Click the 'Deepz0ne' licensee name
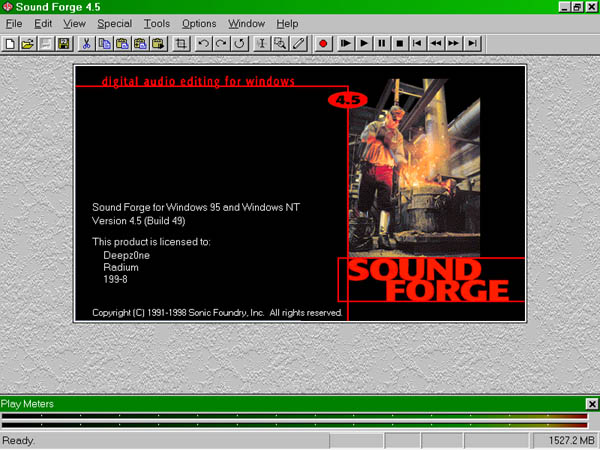Image resolution: width=600 pixels, height=450 pixels. pos(127,255)
